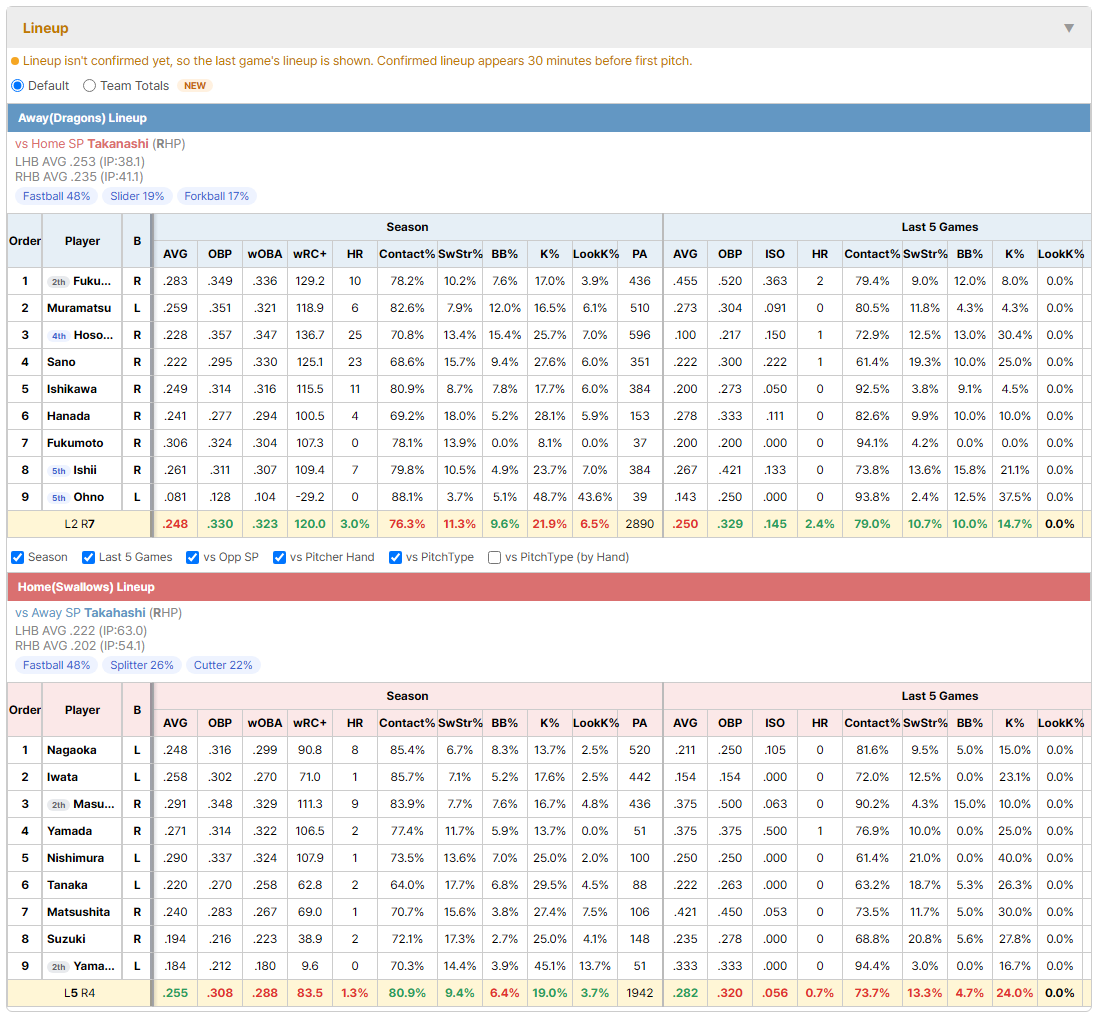
Task: Click the L2 R7 totals cell
Action: point(79,524)
